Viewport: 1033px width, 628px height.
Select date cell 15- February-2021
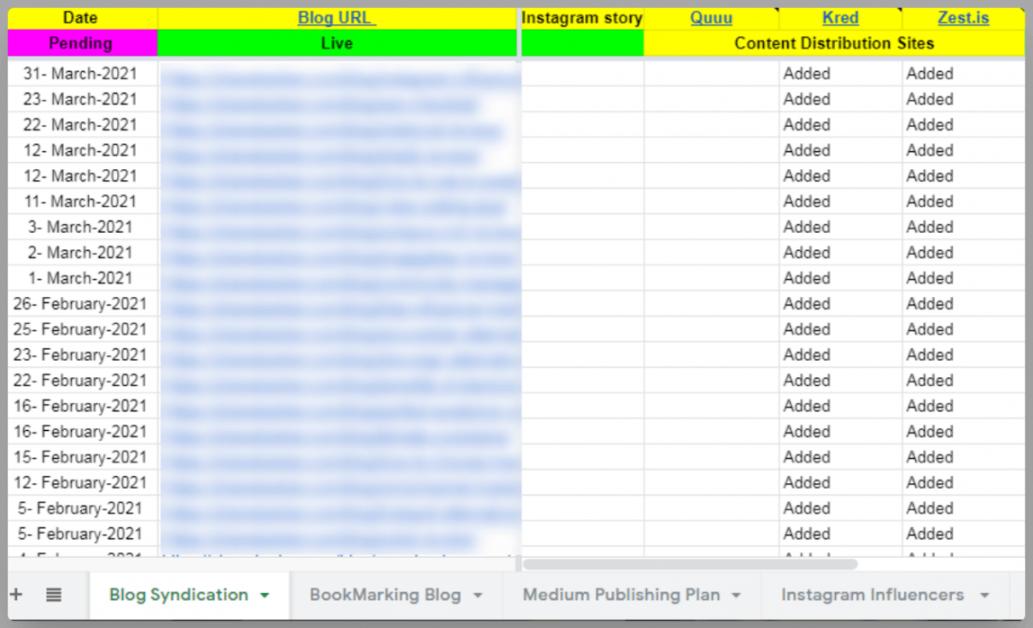(x=82, y=457)
